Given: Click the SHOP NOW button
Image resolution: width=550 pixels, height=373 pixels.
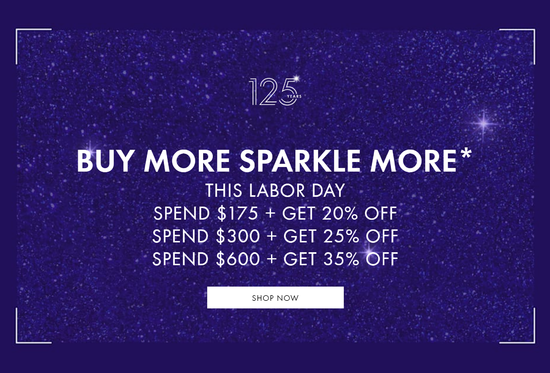Looking at the screenshot, I should 275,298.
